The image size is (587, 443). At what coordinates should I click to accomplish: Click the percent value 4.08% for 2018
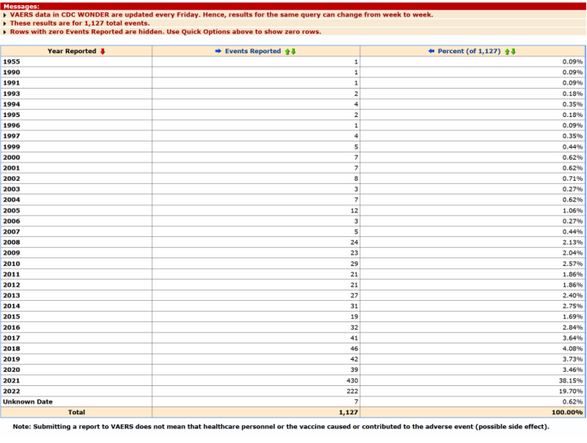572,348
